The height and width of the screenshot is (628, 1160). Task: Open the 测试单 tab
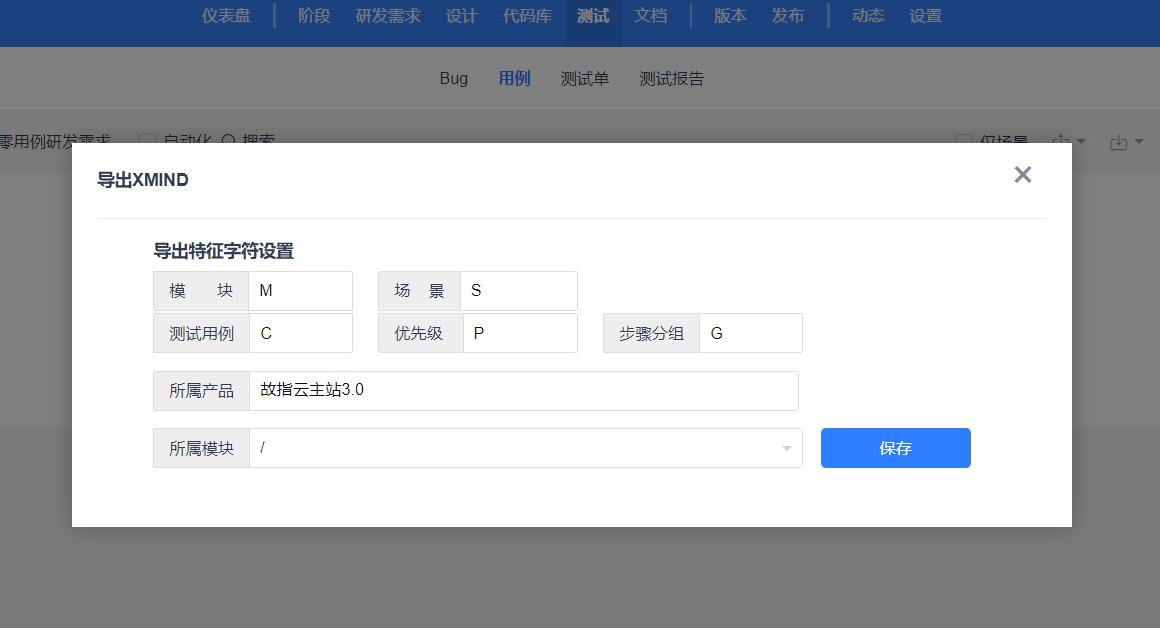(584, 79)
